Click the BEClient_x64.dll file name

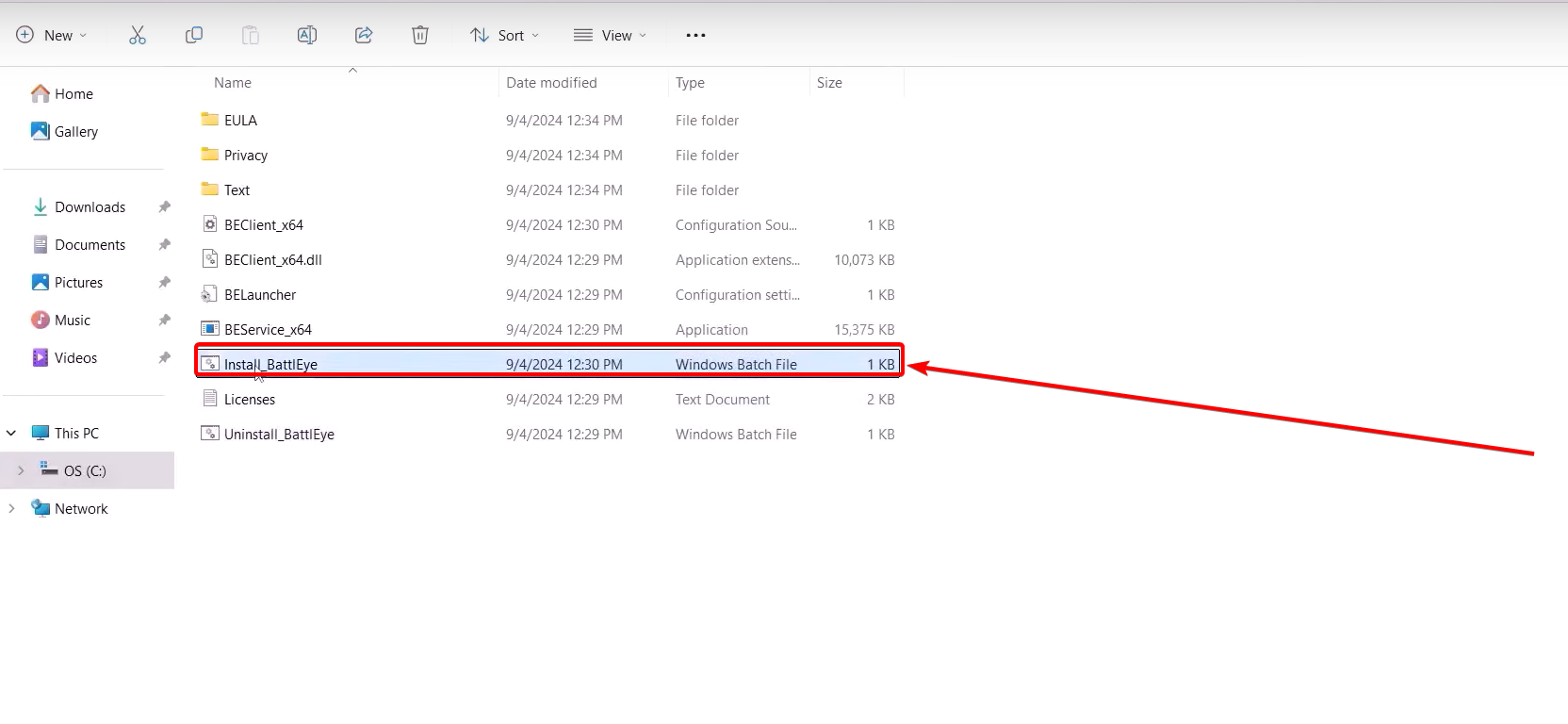coord(273,259)
